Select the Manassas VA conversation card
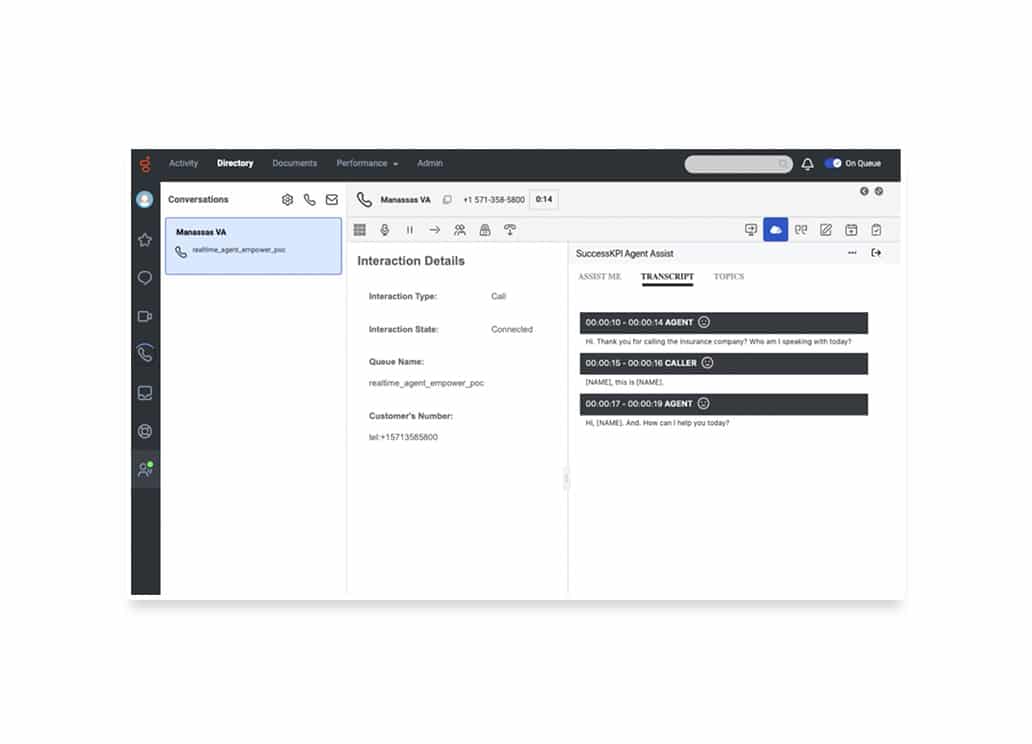This screenshot has width=1032, height=744. pyautogui.click(x=253, y=246)
